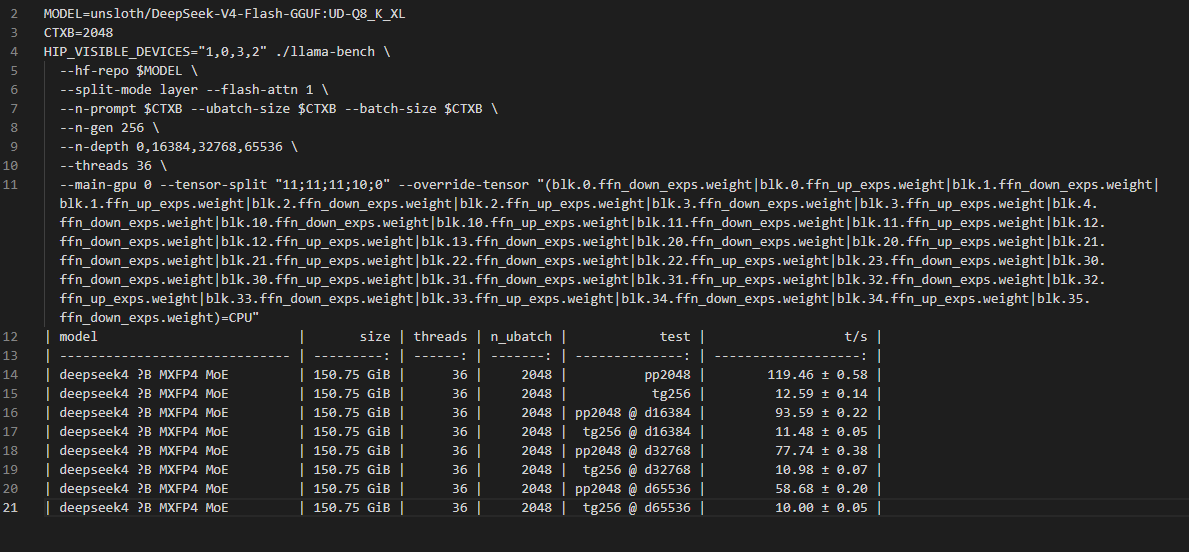Viewport: 1189px width, 552px height.
Task: Click the 77.74 ± 0.38 result value
Action: 821,450
